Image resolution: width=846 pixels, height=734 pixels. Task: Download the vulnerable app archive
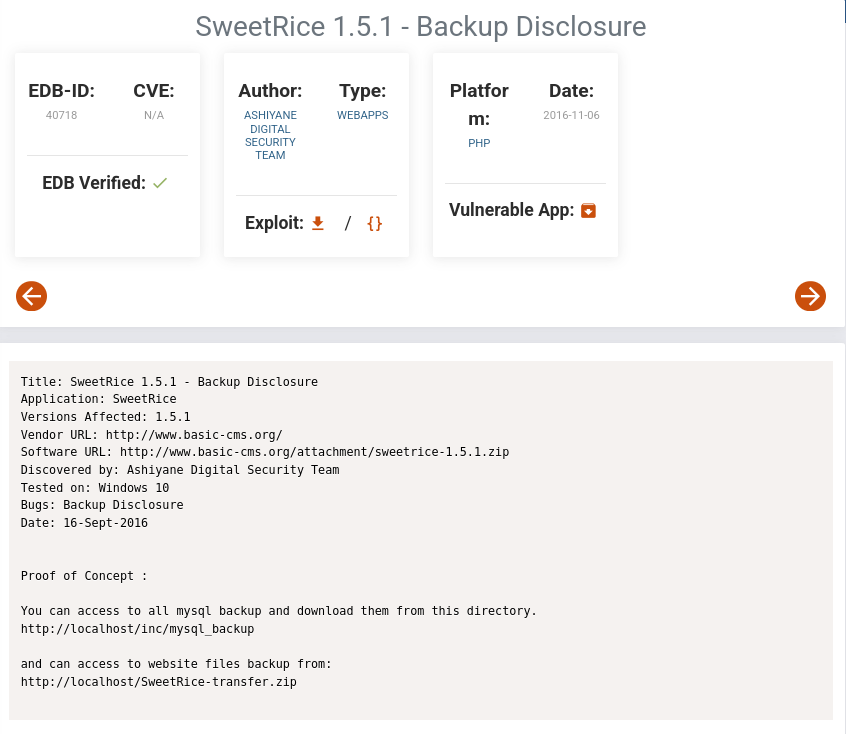click(x=588, y=210)
